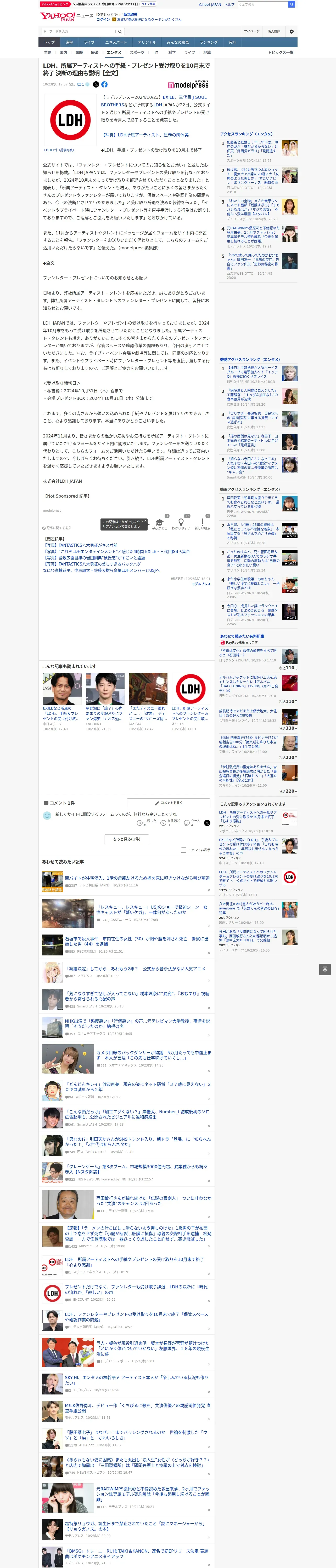Click the 購入履歴 link
Image resolution: width=336 pixels, height=1568 pixels.
pyautogui.click(x=274, y=31)
